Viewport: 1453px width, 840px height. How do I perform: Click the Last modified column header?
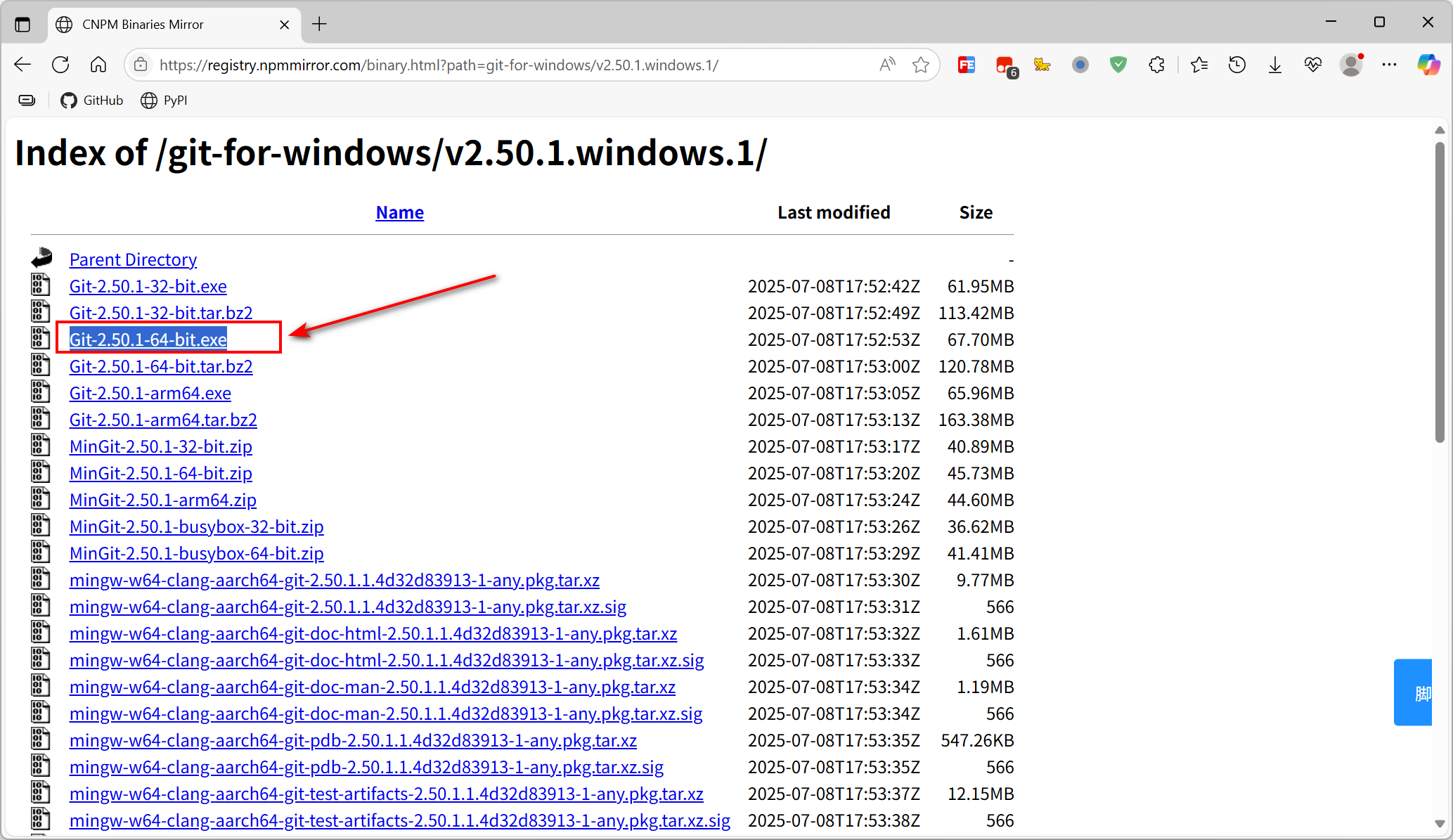834,212
